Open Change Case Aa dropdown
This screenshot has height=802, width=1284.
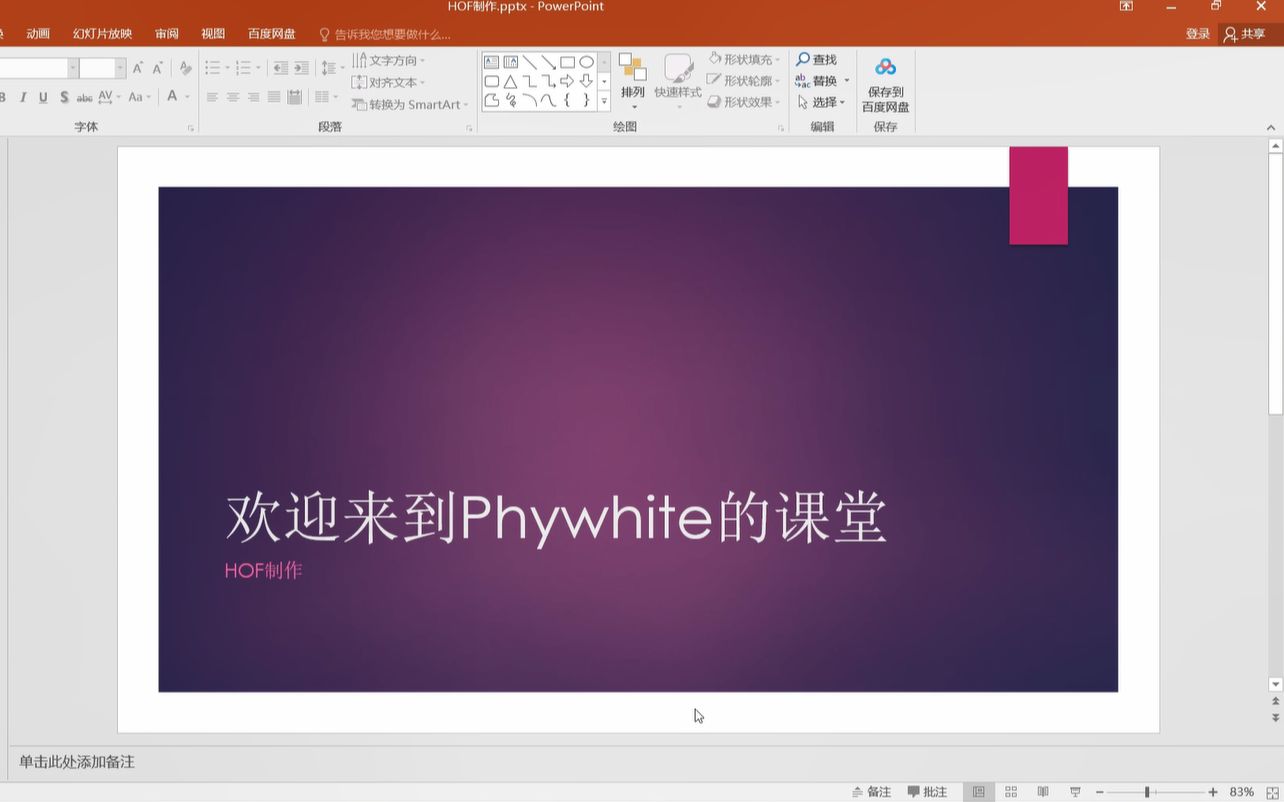tap(139, 97)
